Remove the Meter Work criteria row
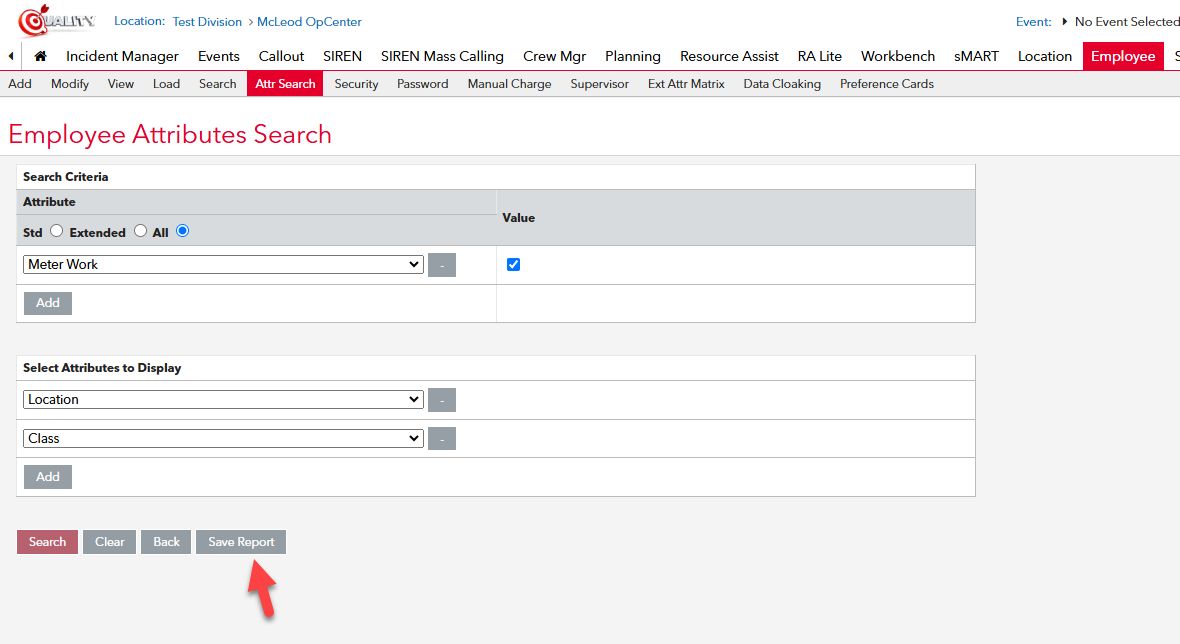1180x644 pixels. [442, 265]
